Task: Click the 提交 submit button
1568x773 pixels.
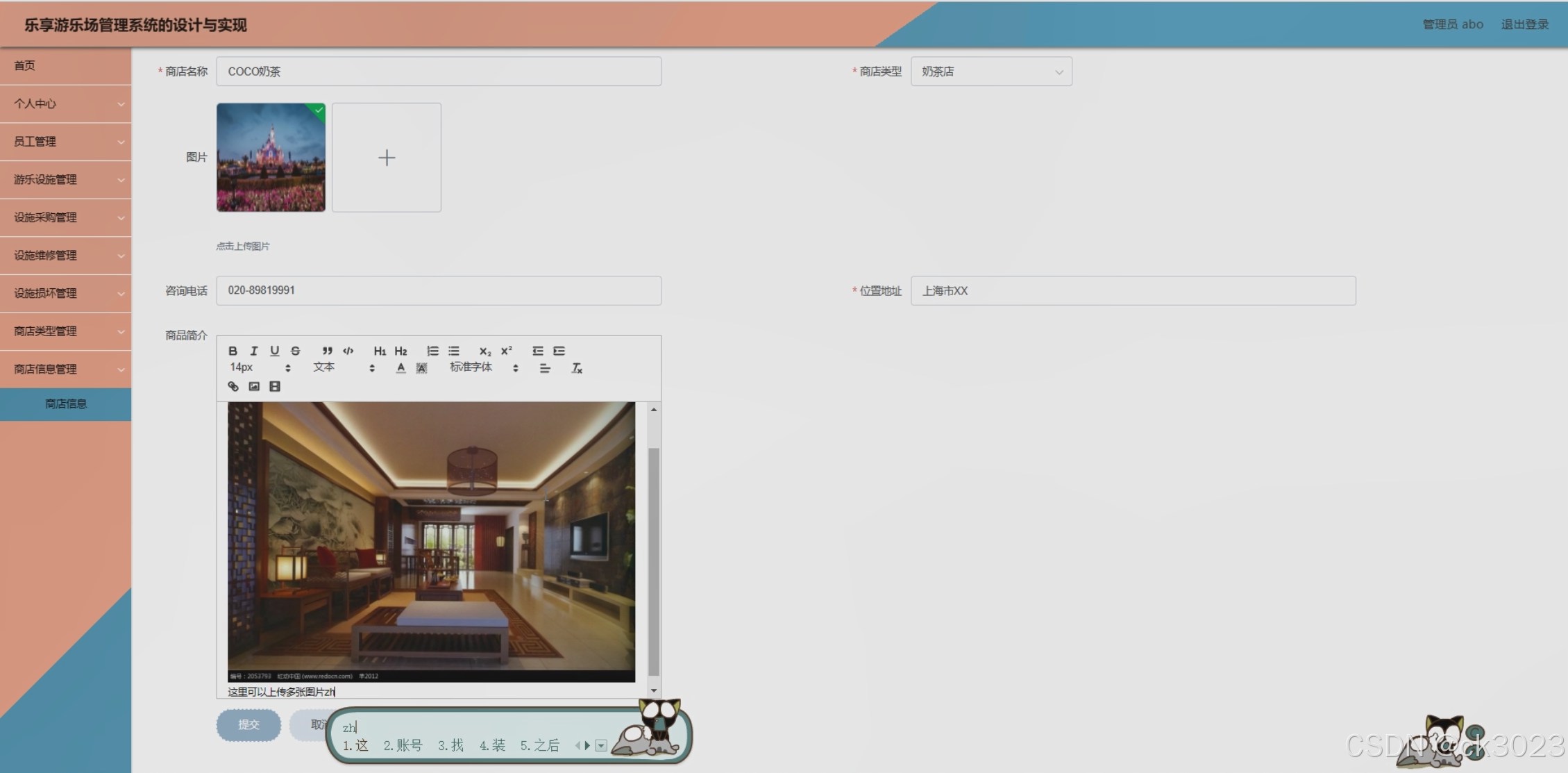Action: [x=248, y=724]
